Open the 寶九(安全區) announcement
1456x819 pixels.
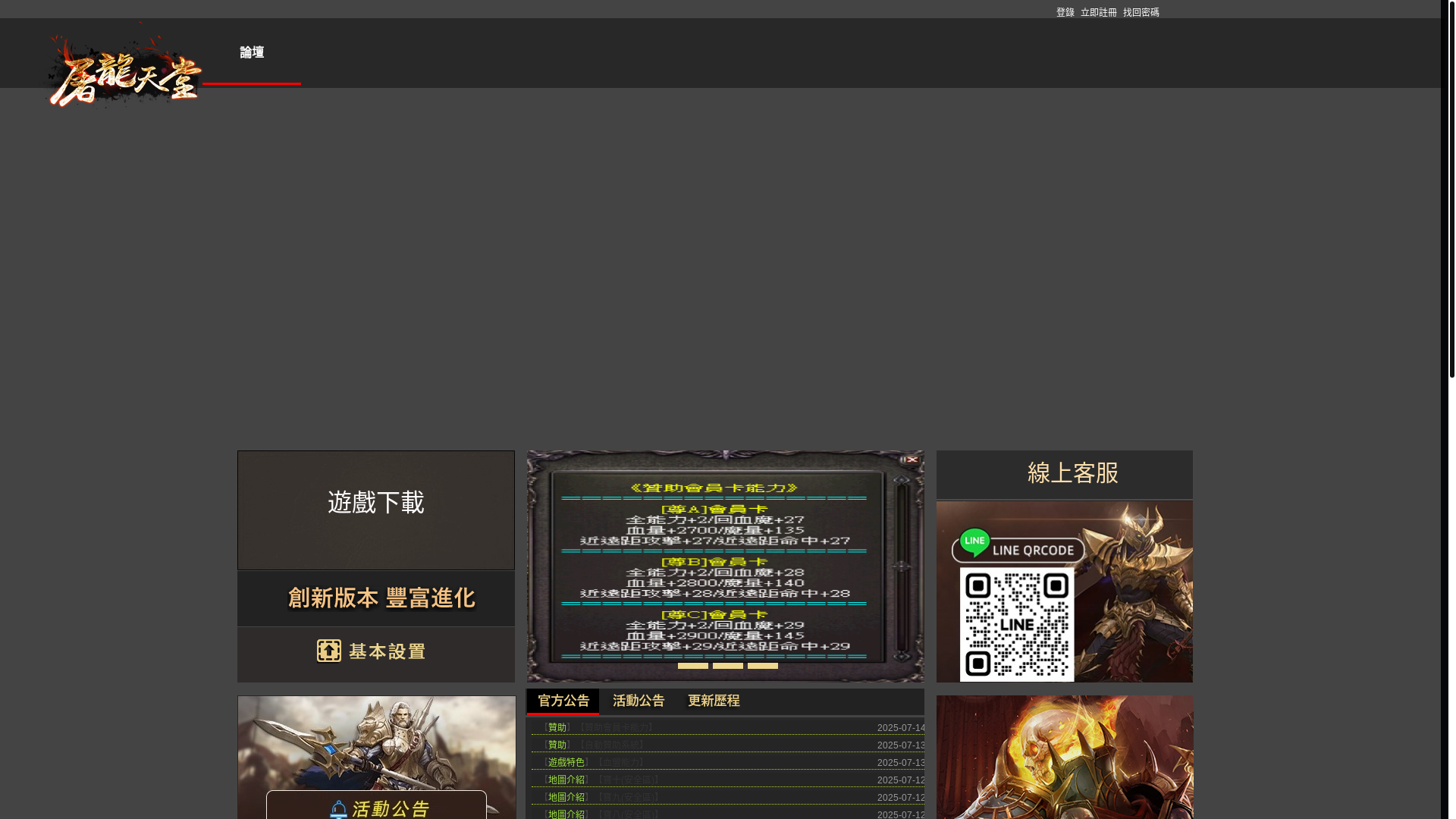coord(628,797)
